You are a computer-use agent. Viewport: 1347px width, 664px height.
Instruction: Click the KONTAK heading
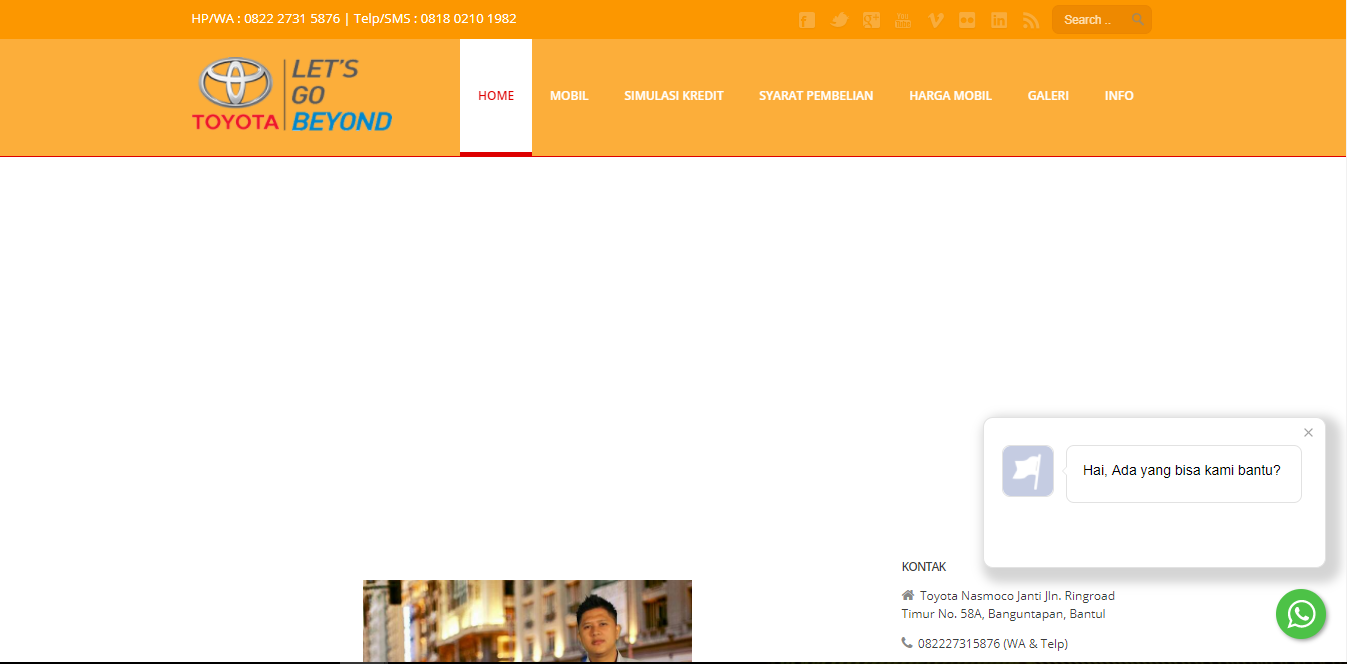tap(924, 567)
